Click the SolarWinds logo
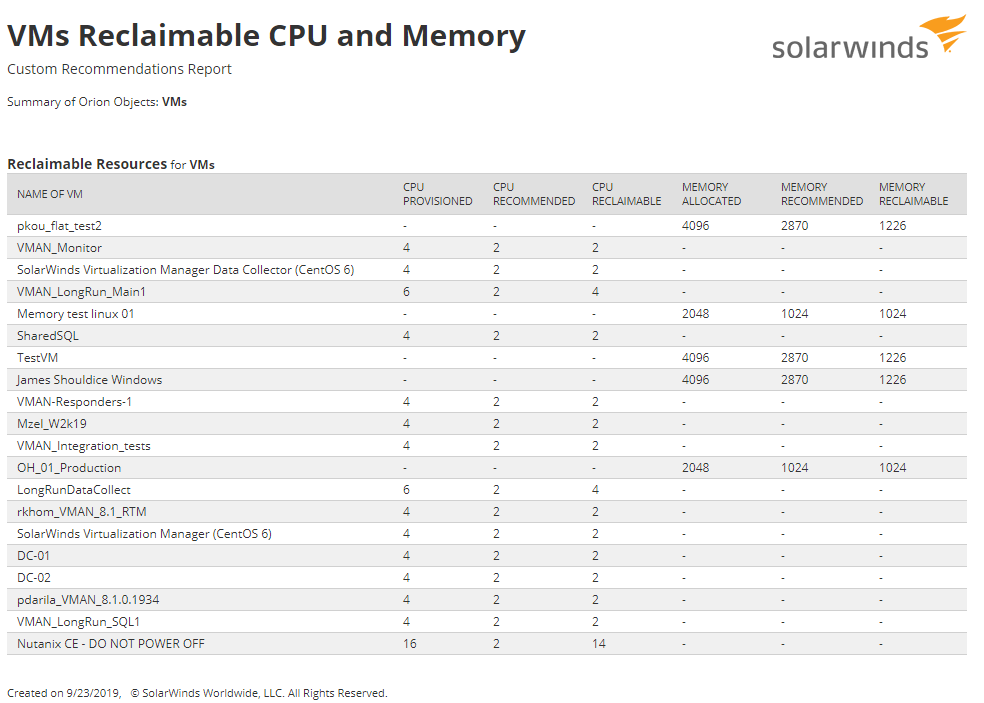 tap(868, 40)
